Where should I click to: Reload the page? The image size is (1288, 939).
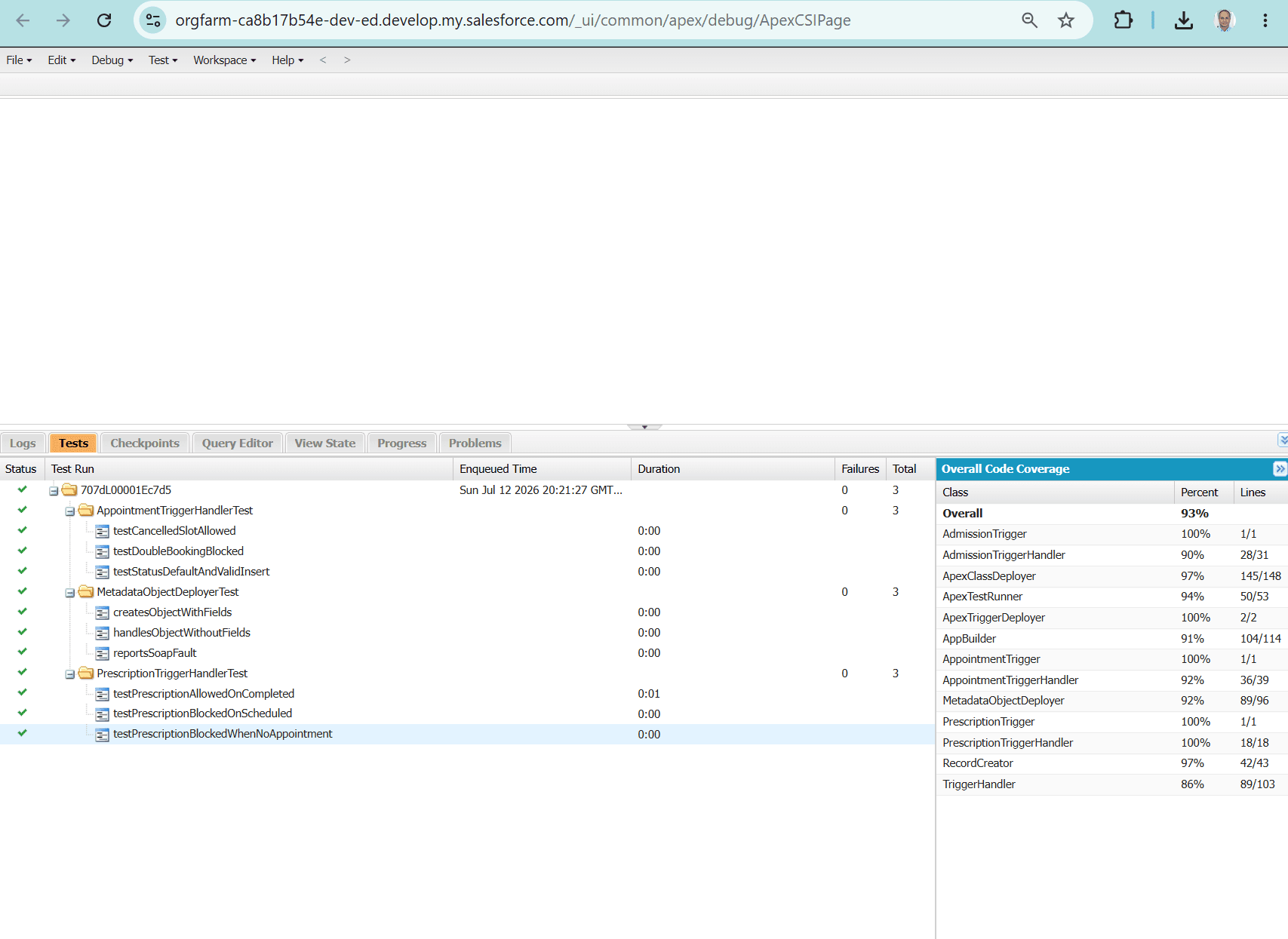[104, 20]
